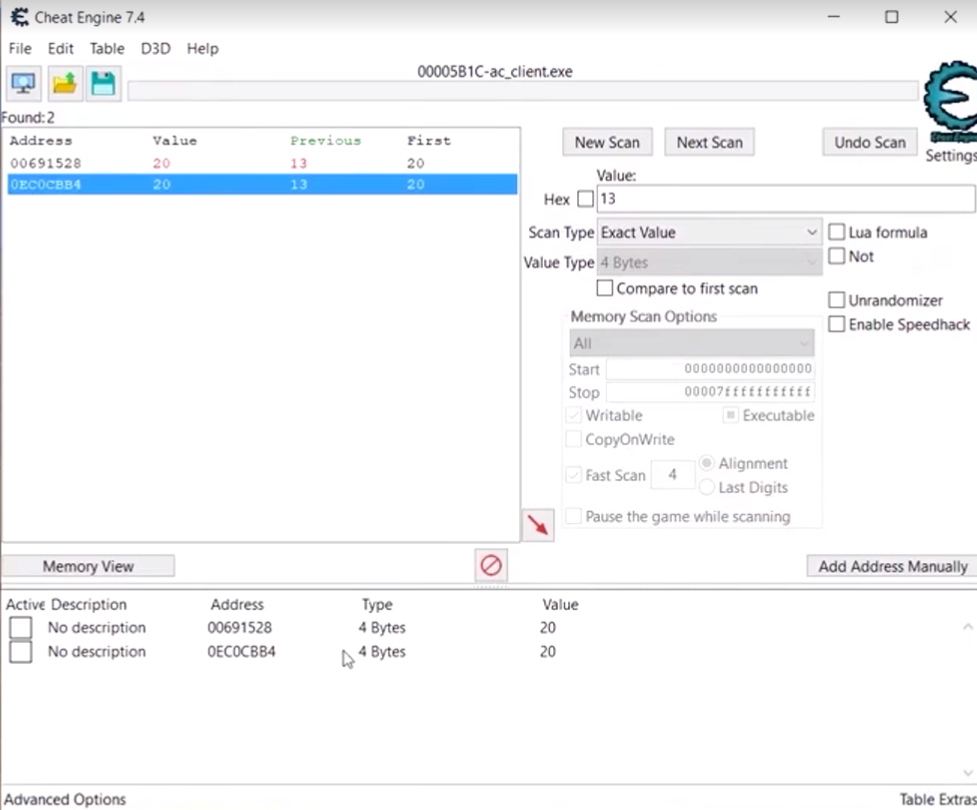Click the Memory View button
This screenshot has height=810, width=977.
[x=88, y=566]
